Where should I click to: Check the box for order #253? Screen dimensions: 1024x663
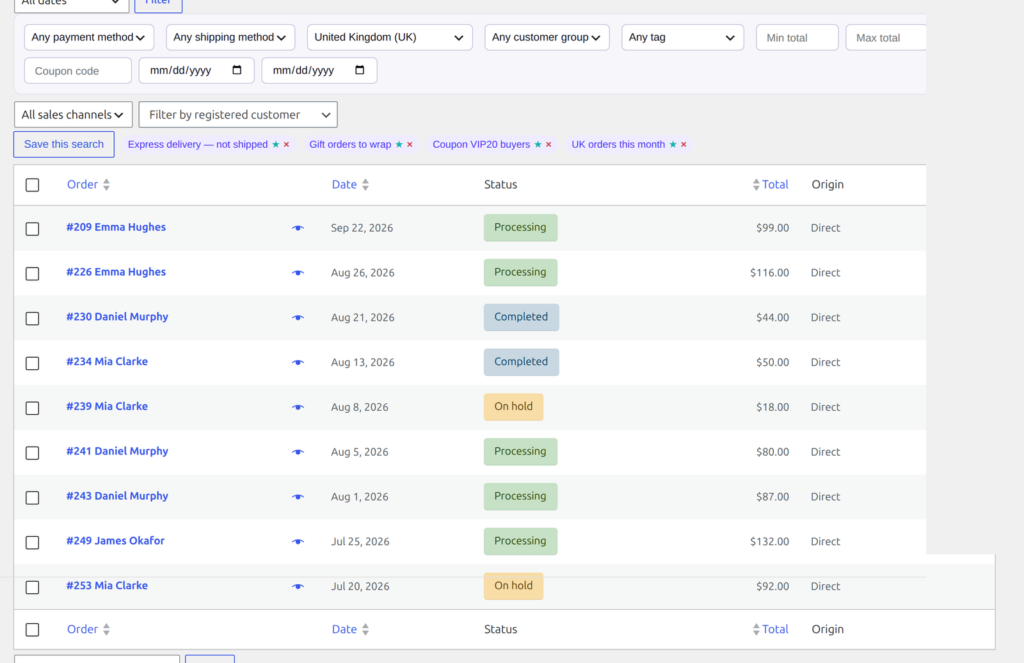[32, 587]
